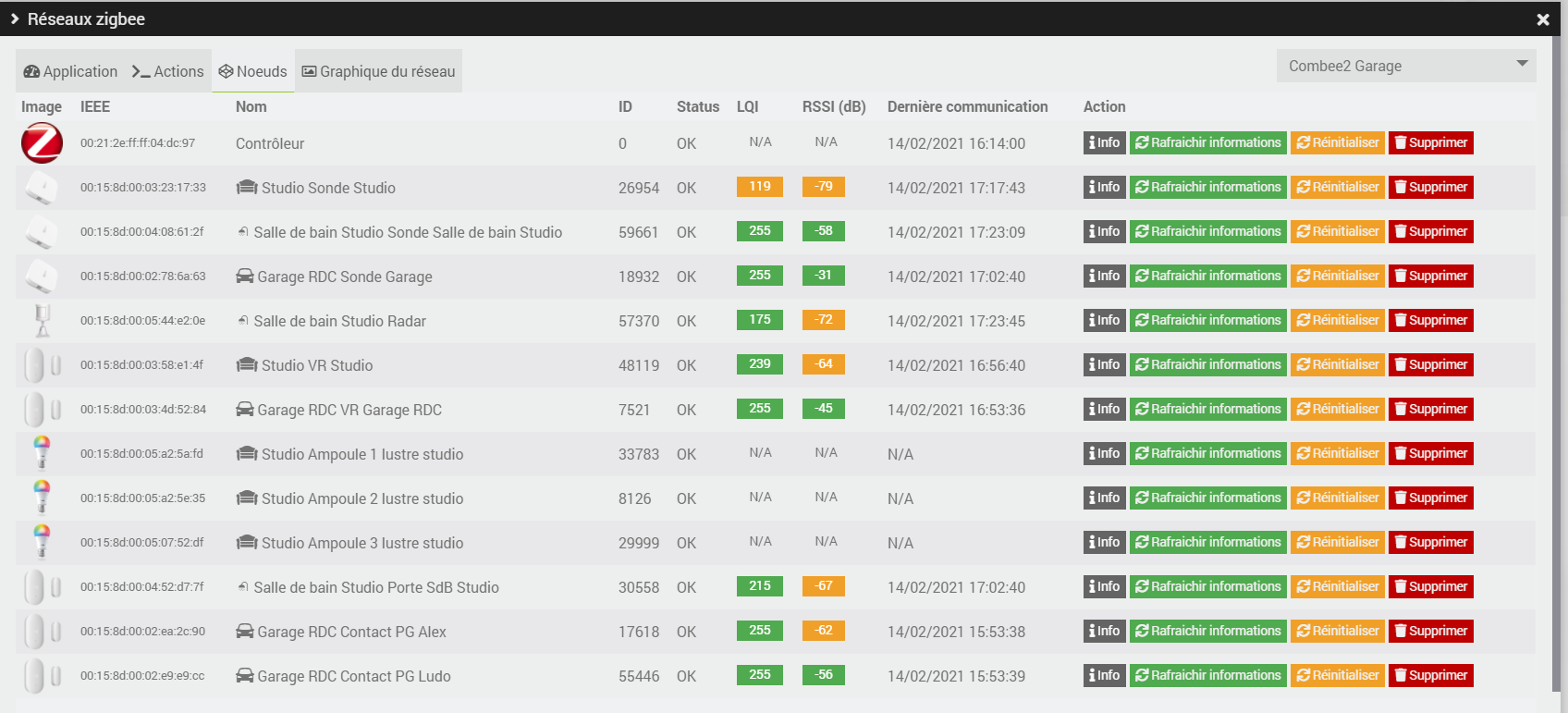Close the Réseaux zigbee dialog
1568x713 pixels.
[1543, 19]
